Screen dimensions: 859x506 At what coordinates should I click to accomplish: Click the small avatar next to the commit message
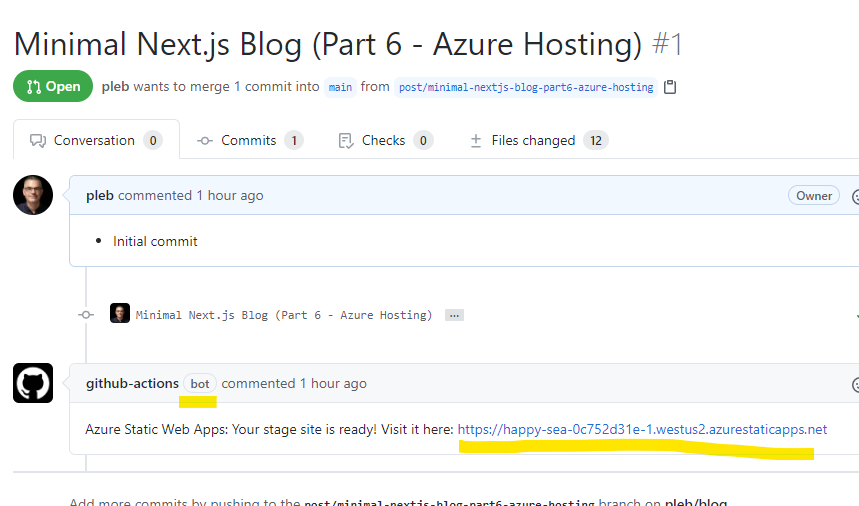(119, 313)
